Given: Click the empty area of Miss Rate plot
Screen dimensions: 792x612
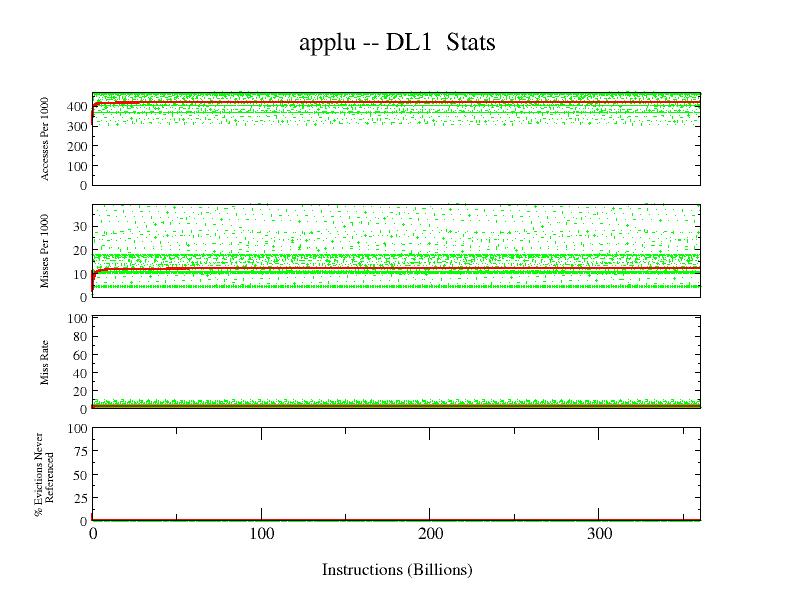Looking at the screenshot, I should (400, 355).
